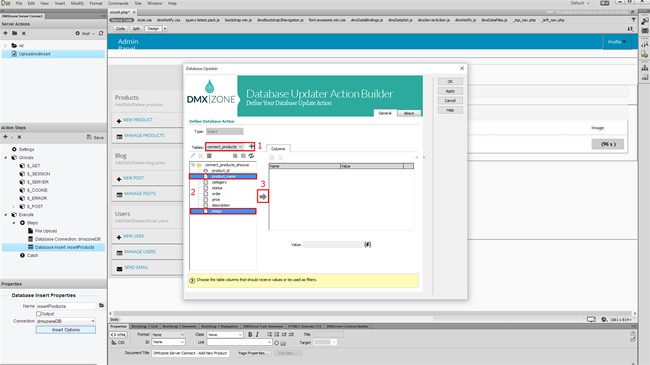
Task: Add new server action with plus icon
Action: coord(5,33)
